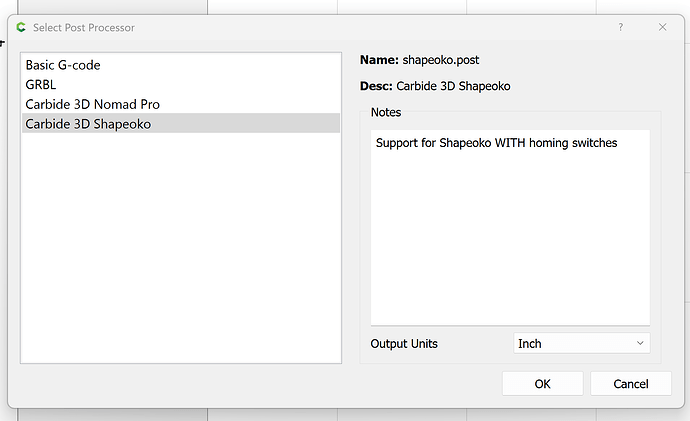The image size is (690, 421).
Task: Pick the highlighted Carbide 3D Shapeoko item
Action: pyautogui.click(x=88, y=124)
